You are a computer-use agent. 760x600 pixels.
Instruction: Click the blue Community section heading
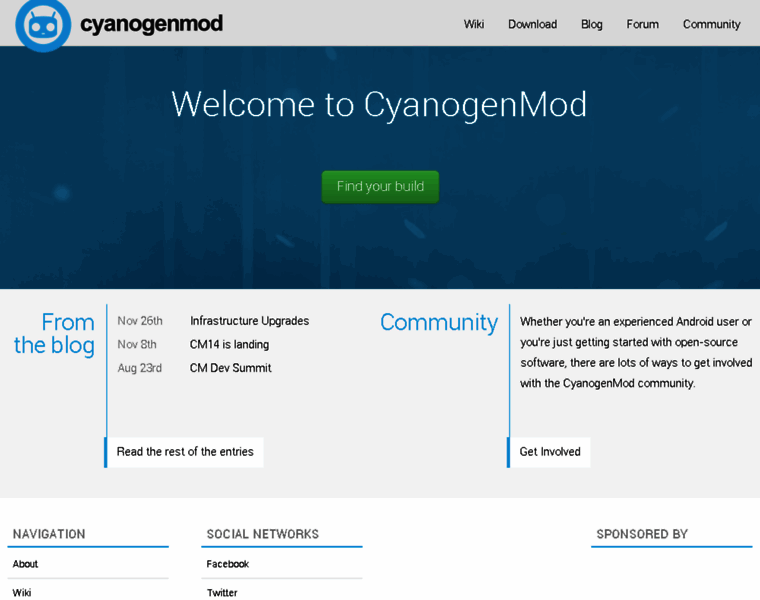[439, 323]
